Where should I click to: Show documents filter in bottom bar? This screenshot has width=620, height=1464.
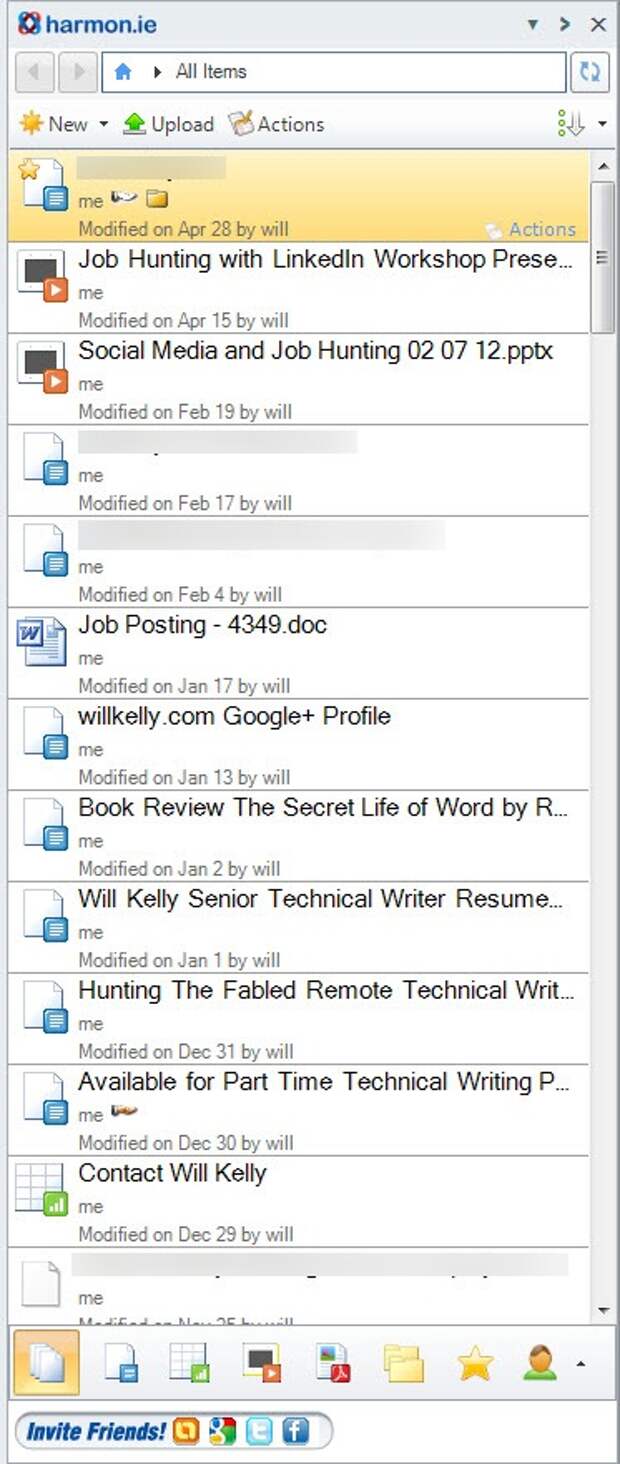tap(121, 1363)
